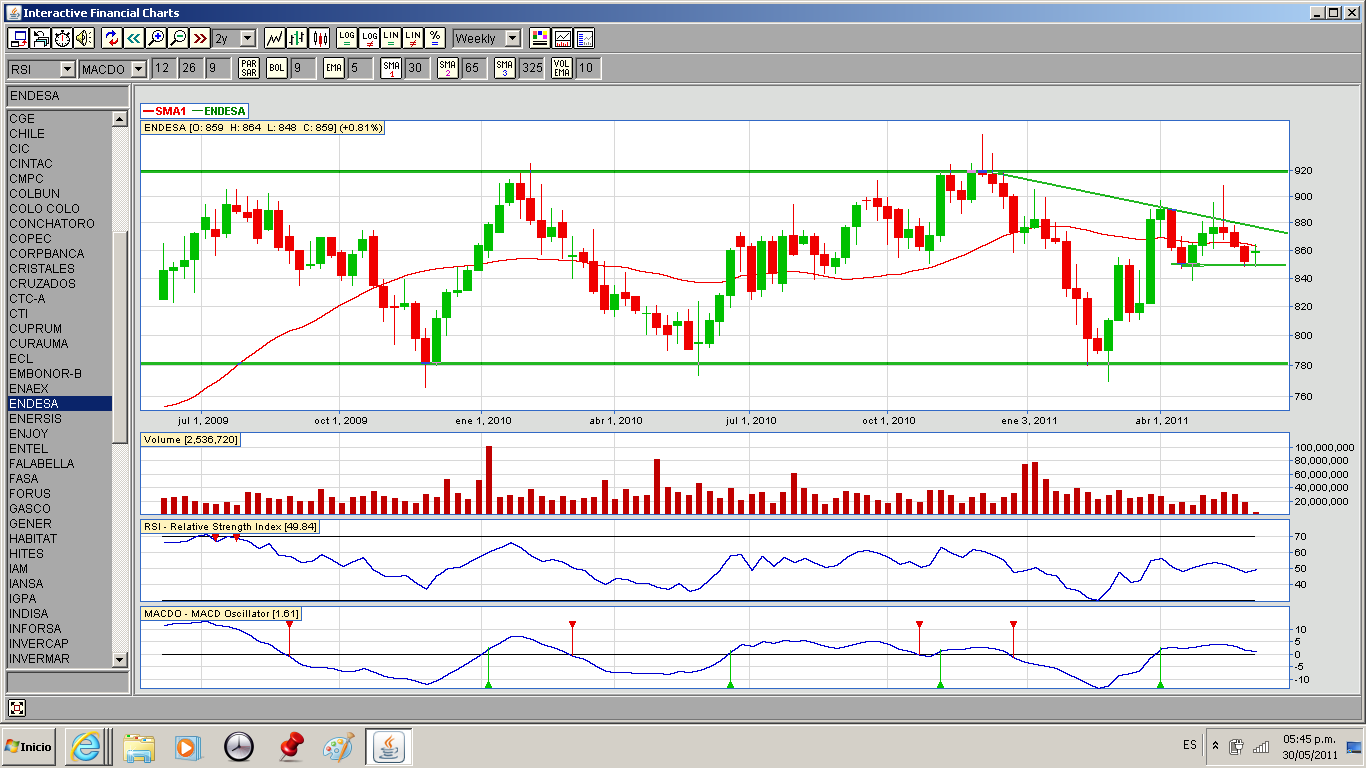Open Windows Explorer folder in taskbar
The image size is (1366, 768).
coord(139,747)
